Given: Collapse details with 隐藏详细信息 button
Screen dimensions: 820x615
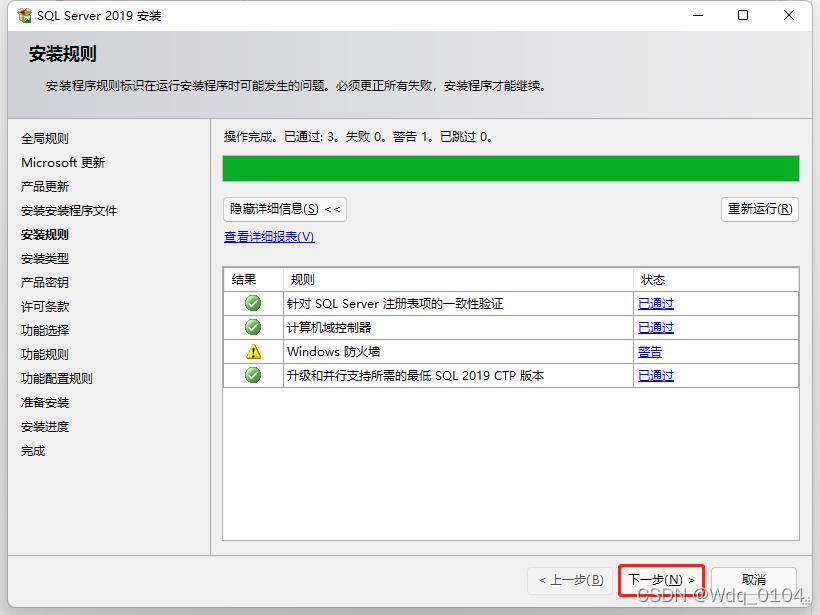Looking at the screenshot, I should [x=285, y=209].
